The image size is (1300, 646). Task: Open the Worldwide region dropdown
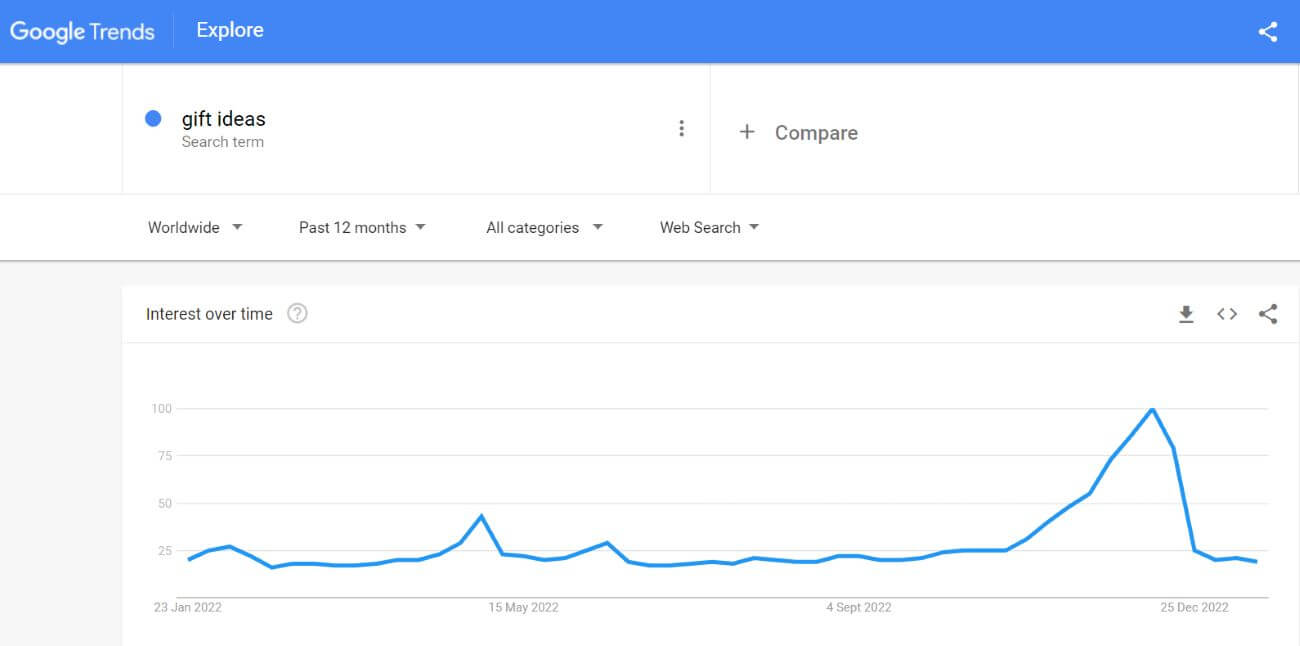[195, 227]
